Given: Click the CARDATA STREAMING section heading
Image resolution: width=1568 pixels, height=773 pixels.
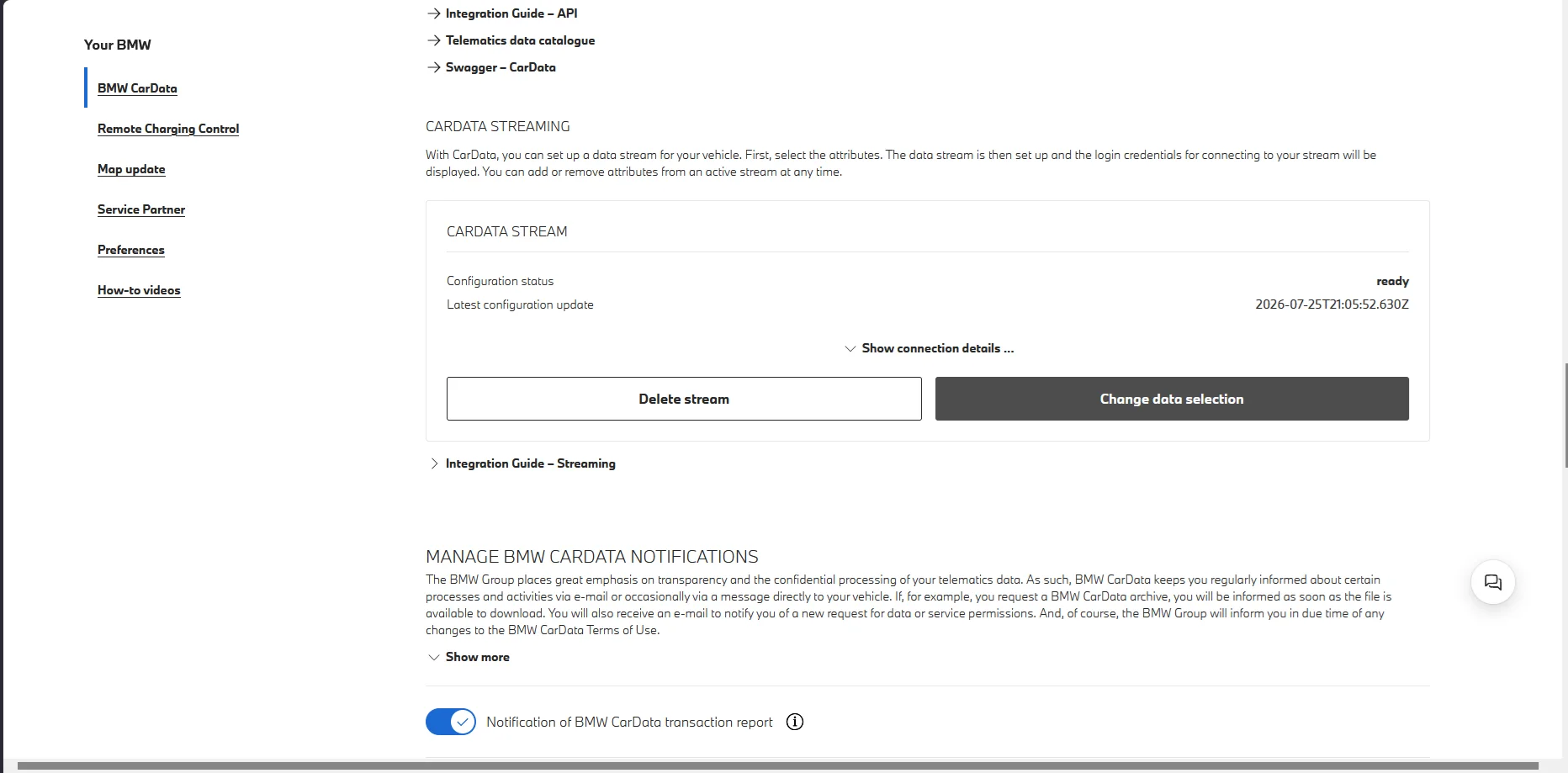Looking at the screenshot, I should [498, 126].
